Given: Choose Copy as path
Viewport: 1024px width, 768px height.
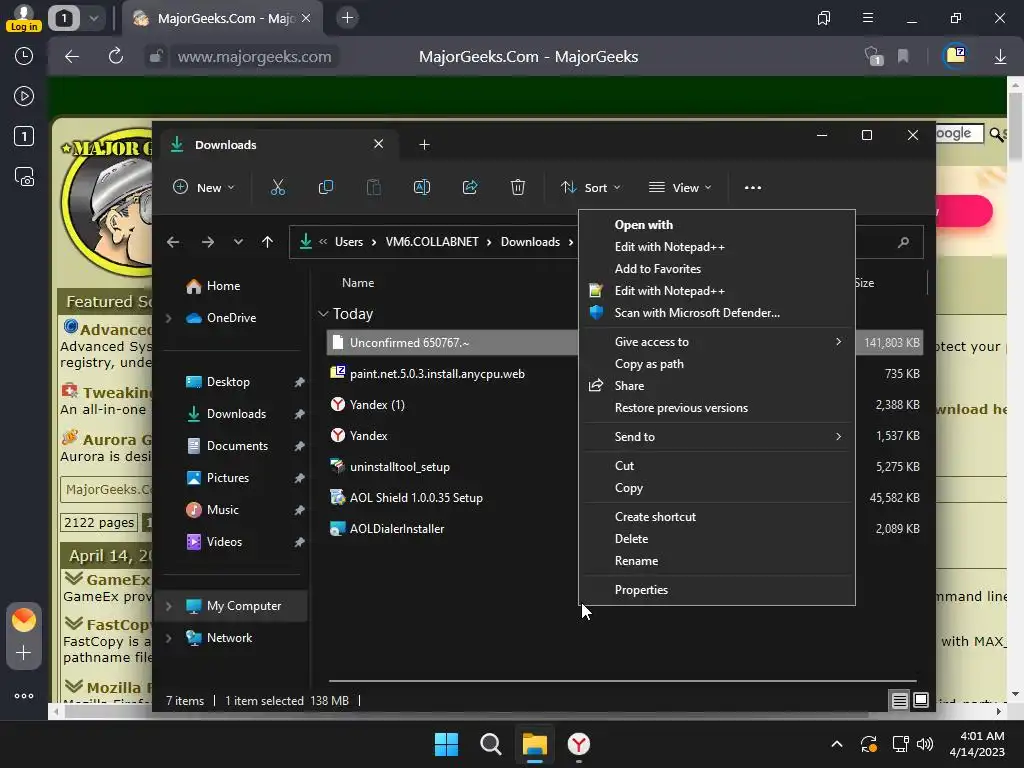Looking at the screenshot, I should pos(717,364).
